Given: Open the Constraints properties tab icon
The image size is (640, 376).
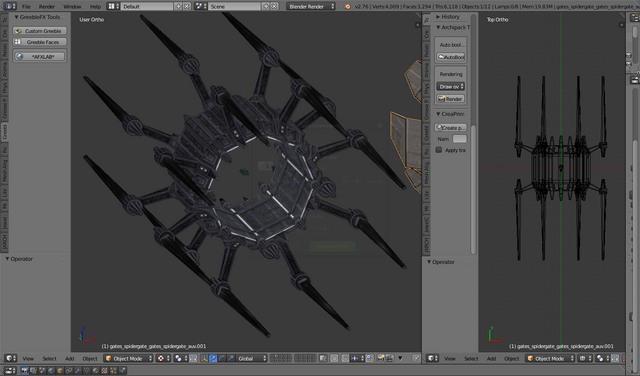Looking at the screenshot, I should point(69,371).
